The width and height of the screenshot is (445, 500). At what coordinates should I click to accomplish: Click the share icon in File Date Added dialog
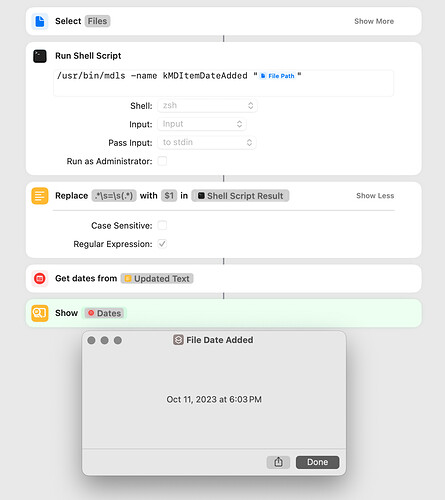point(278,462)
